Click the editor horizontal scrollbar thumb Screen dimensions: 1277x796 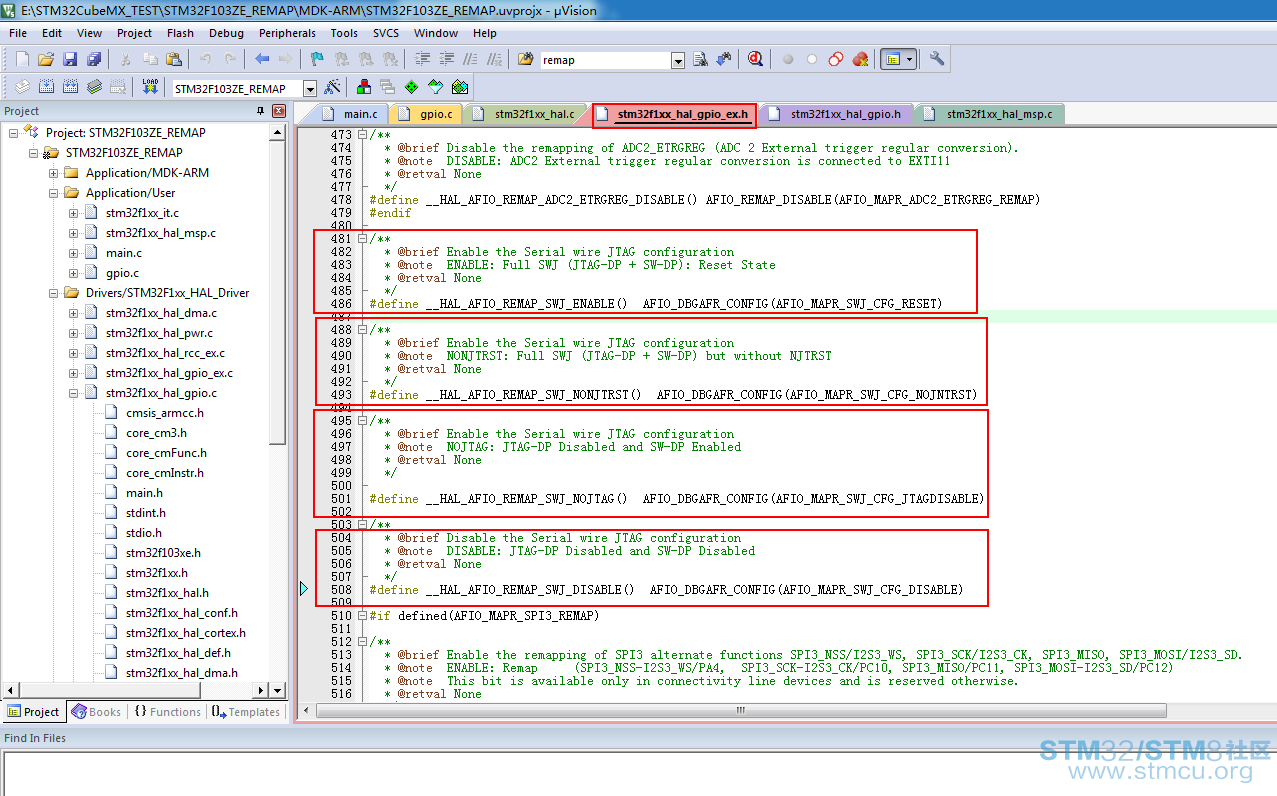coord(741,710)
